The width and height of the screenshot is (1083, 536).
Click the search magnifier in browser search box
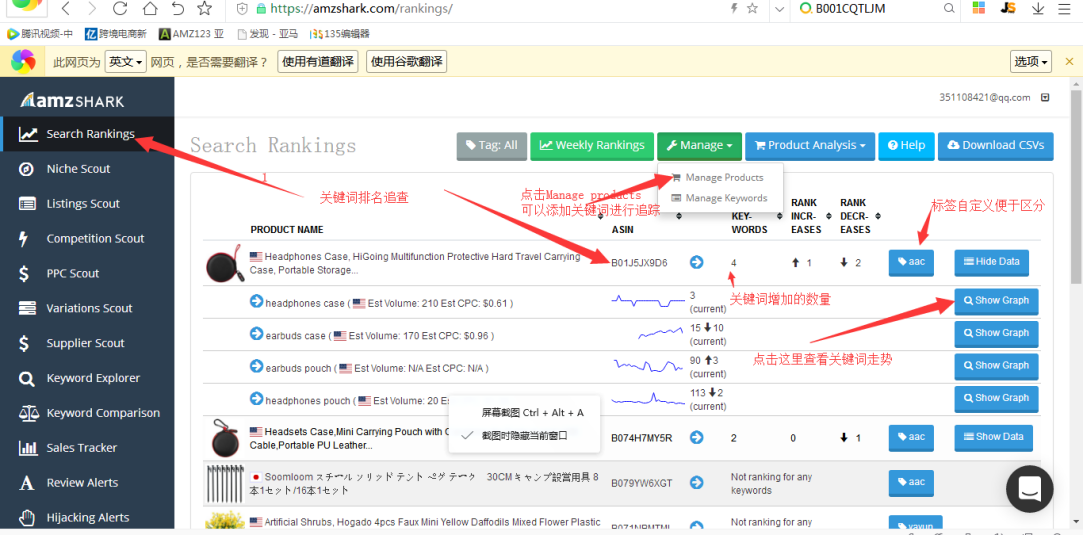pos(950,8)
